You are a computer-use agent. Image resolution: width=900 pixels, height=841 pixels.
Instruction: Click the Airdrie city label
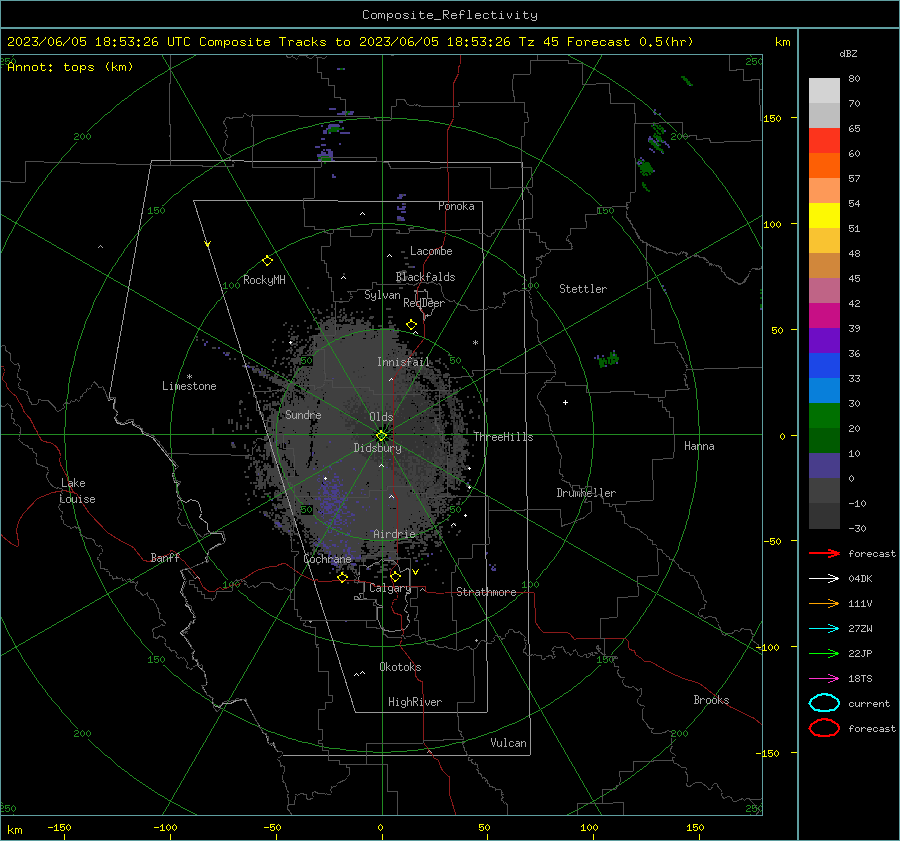[394, 534]
